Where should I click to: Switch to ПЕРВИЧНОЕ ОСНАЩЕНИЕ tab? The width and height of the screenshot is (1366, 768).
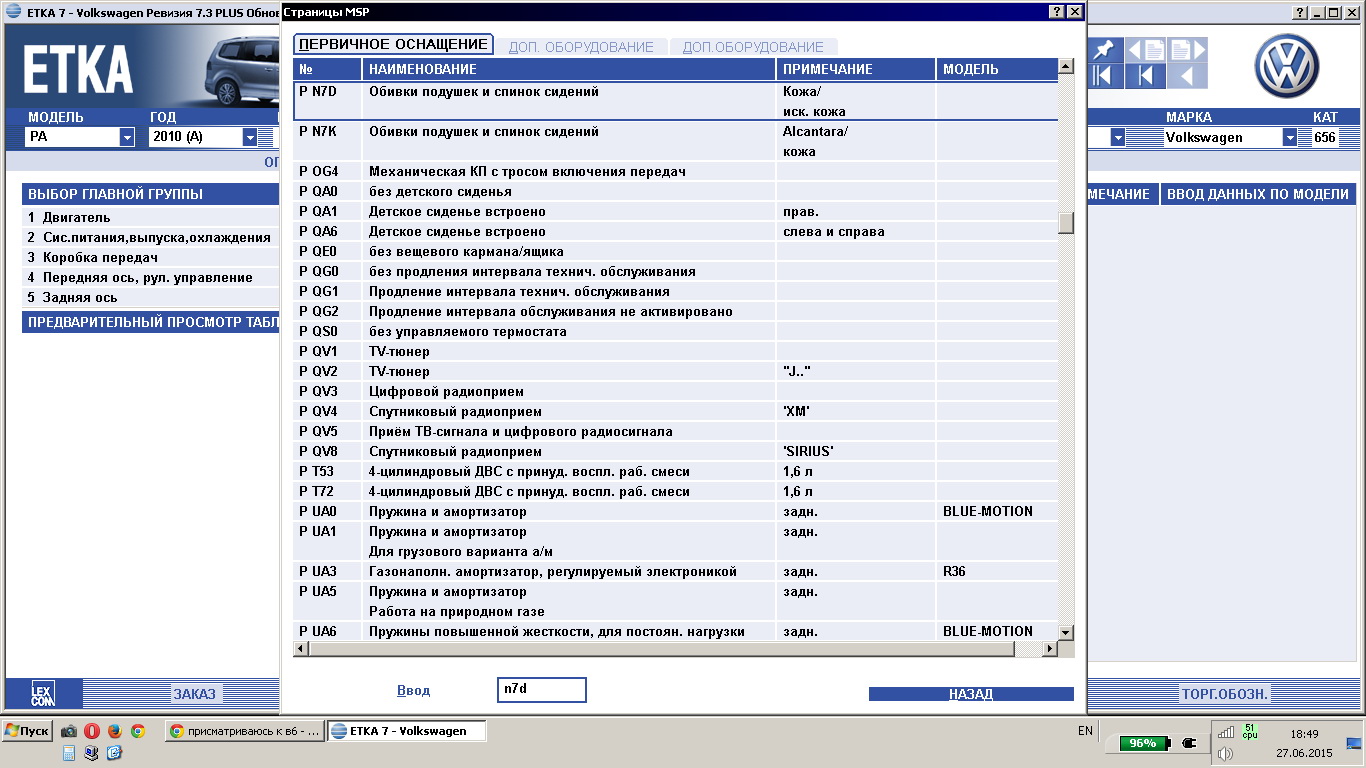click(x=393, y=44)
